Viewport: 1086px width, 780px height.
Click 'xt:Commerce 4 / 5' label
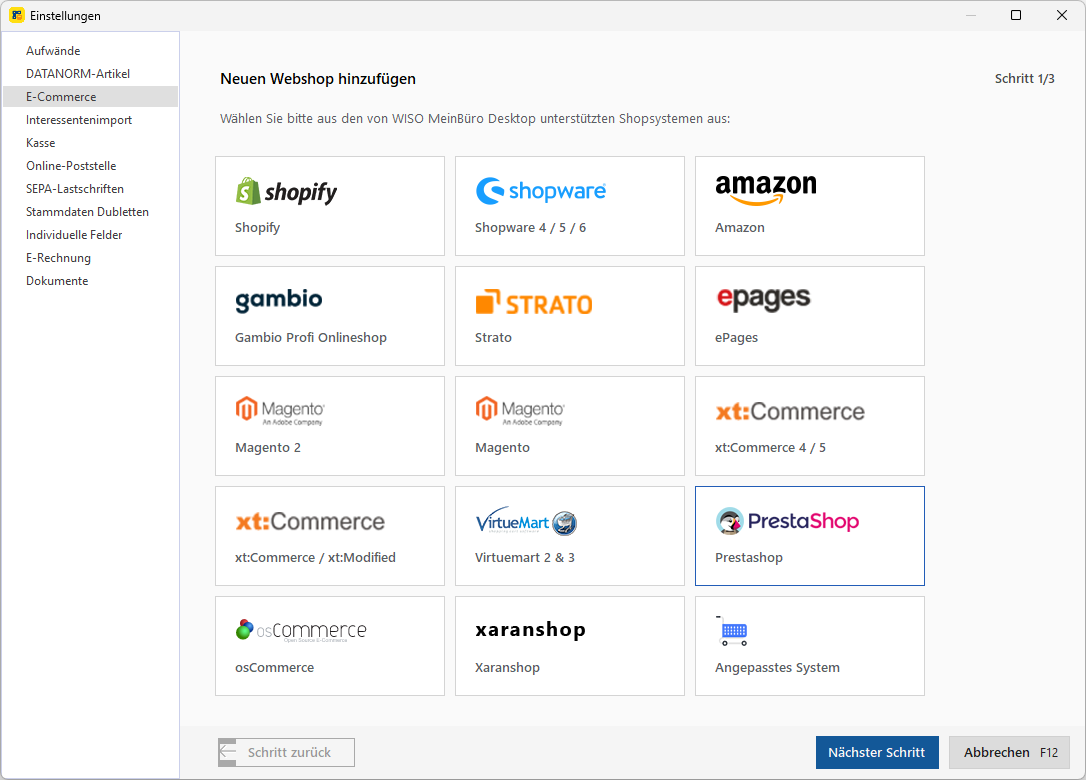770,447
